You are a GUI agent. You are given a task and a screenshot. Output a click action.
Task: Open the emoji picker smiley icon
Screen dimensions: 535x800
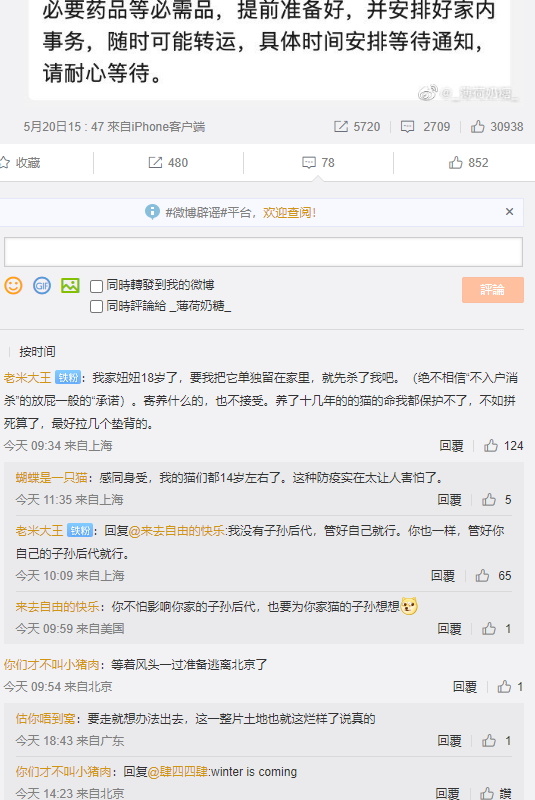(13, 285)
